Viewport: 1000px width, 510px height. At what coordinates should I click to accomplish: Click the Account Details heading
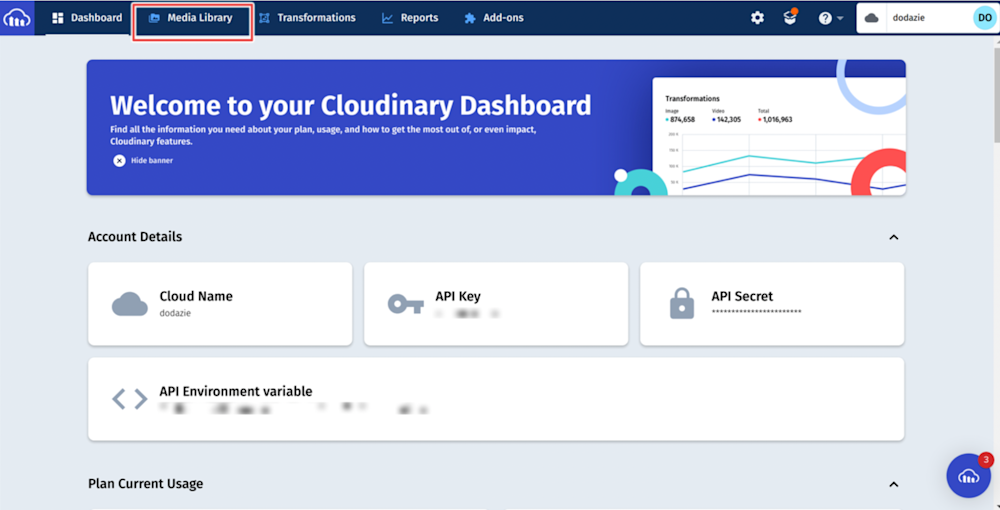(135, 237)
